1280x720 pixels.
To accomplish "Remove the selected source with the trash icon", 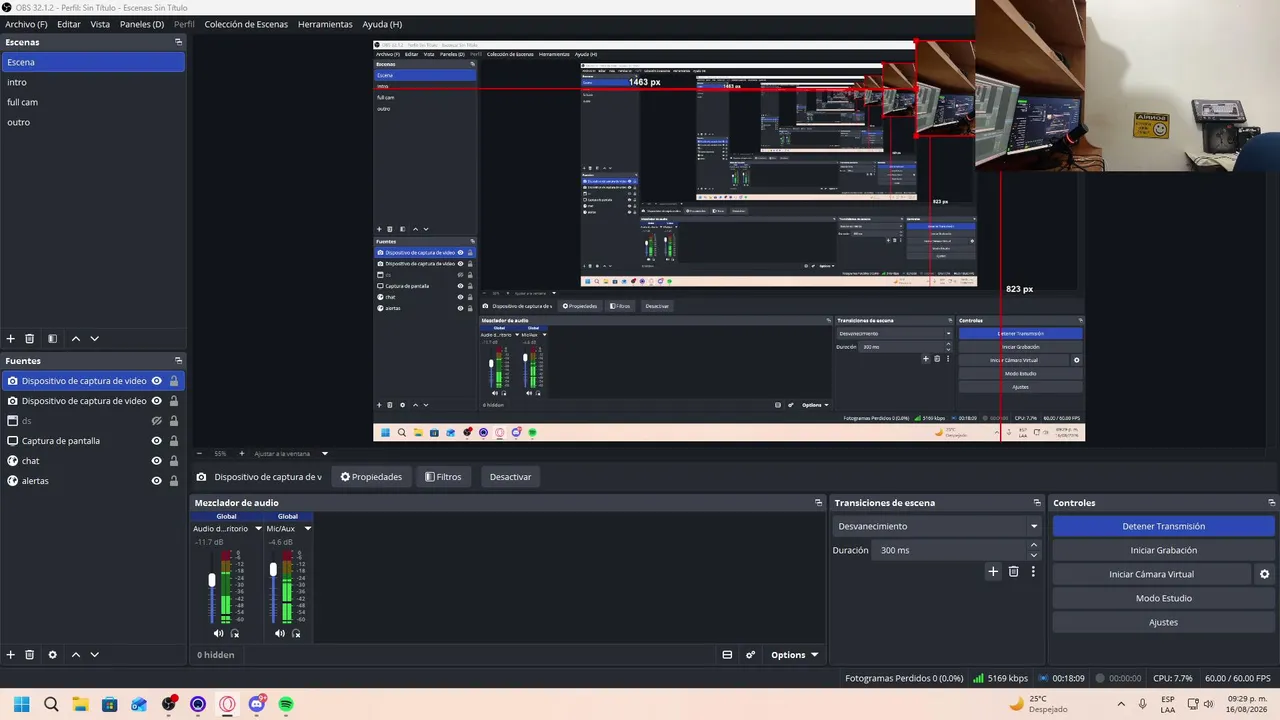I will click(x=30, y=655).
